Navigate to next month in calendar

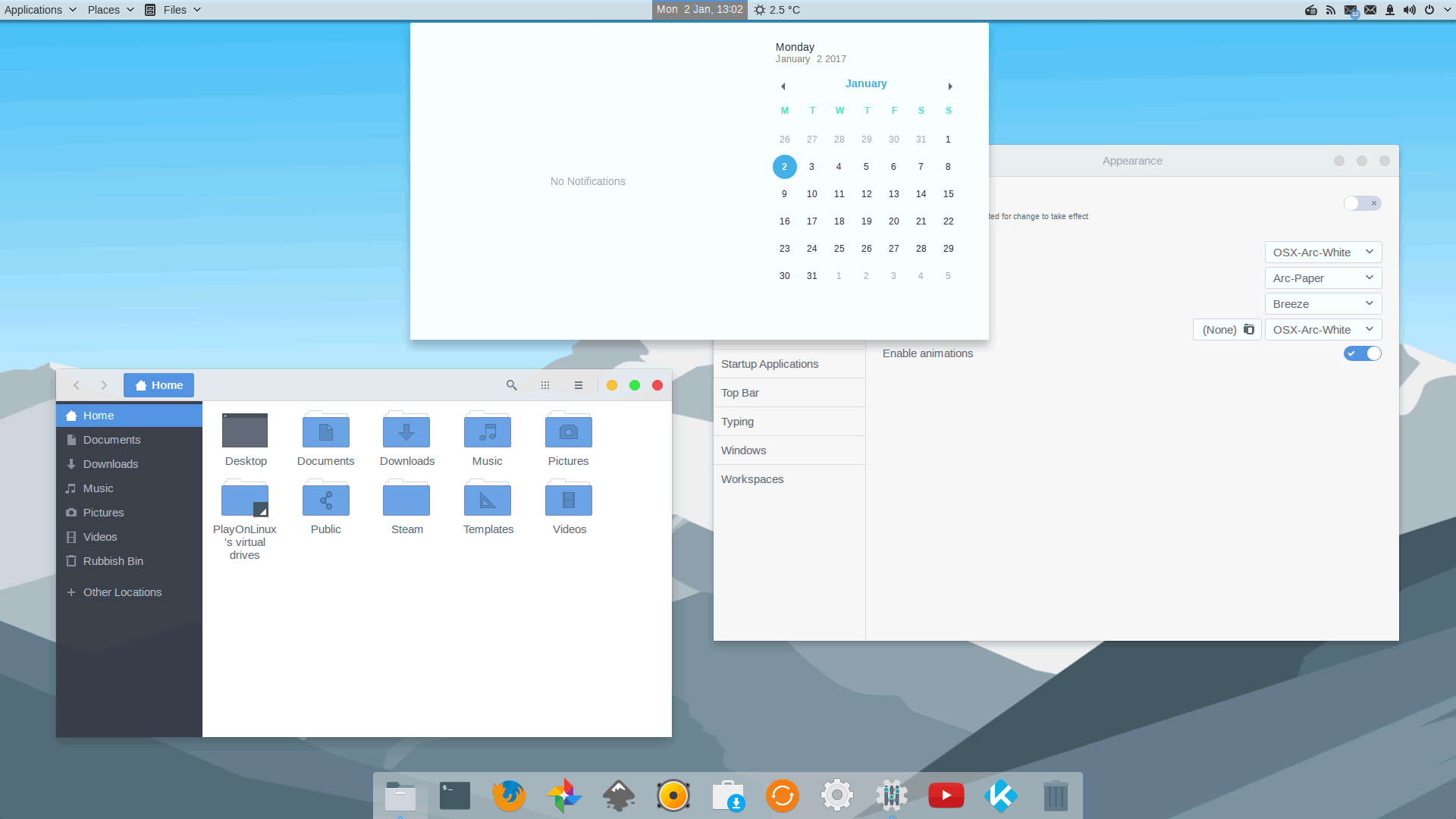949,86
